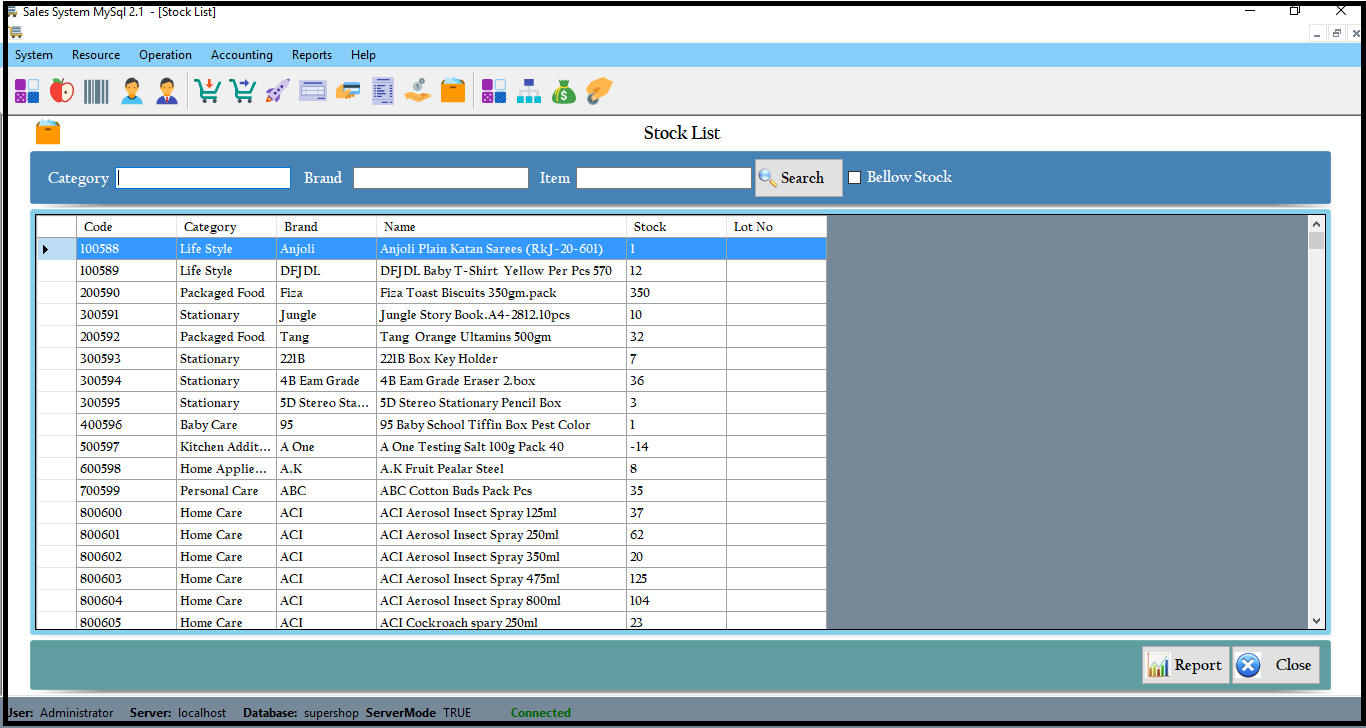The height and width of the screenshot is (728, 1366).
Task: Enable the Bellow Stock checkbox
Action: click(x=855, y=178)
